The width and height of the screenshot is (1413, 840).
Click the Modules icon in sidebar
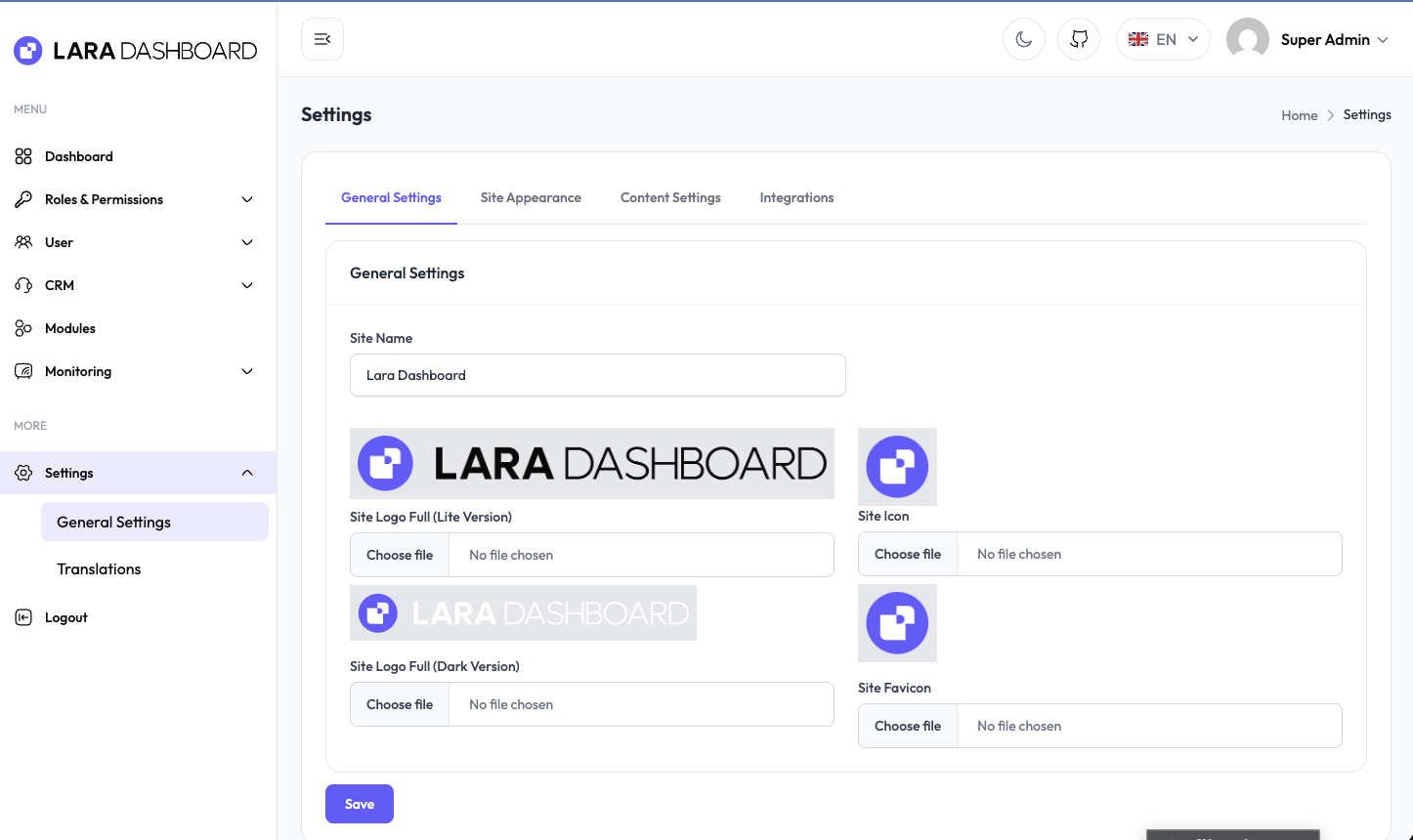(23, 328)
